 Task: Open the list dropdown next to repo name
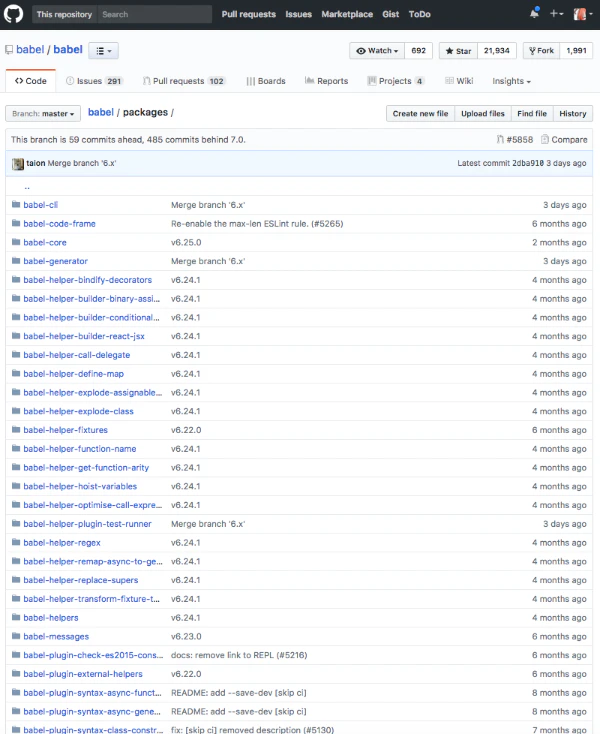pyautogui.click(x=103, y=51)
